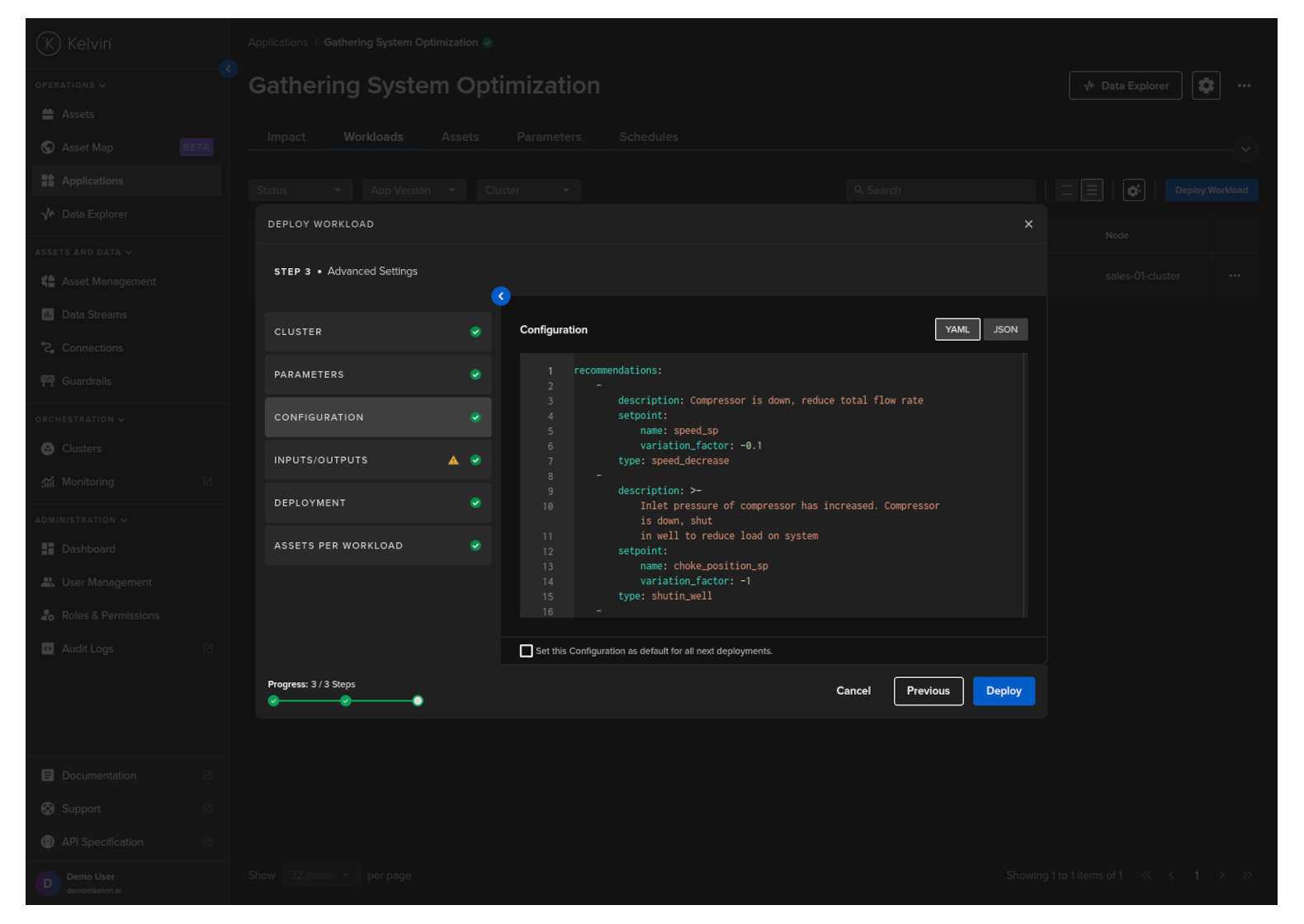Close the Deploy Workload dialog
Screen dimensions: 1304x924
point(1028,224)
